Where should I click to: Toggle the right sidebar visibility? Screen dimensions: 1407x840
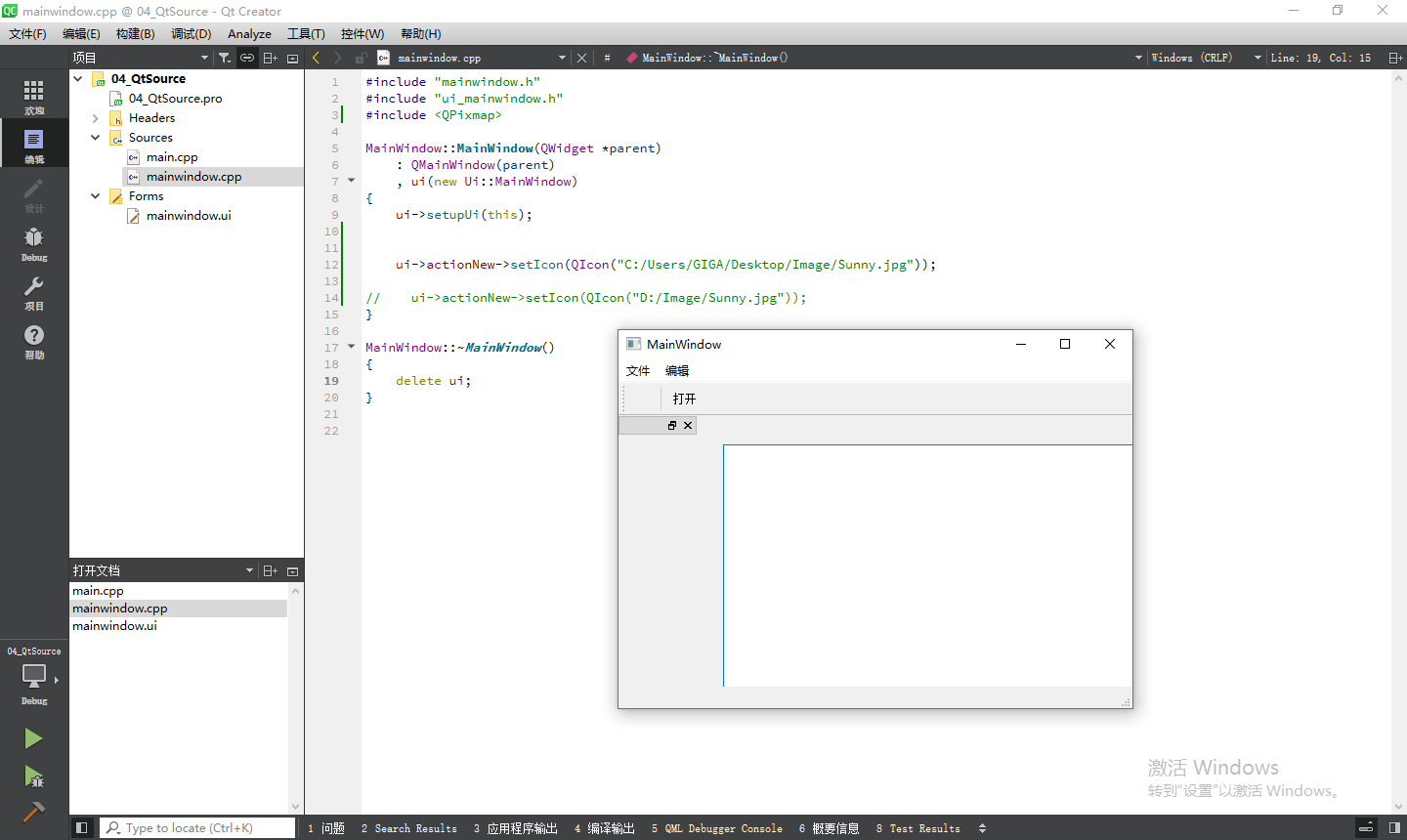(1394, 827)
